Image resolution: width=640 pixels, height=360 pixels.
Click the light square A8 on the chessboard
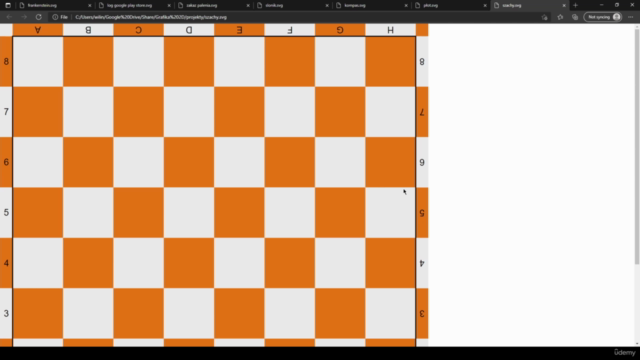click(38, 62)
